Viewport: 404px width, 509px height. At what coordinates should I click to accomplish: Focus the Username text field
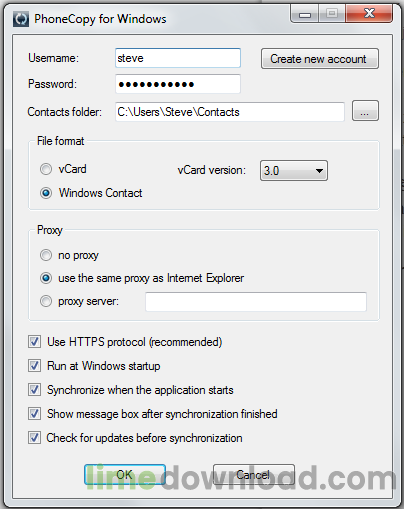[x=178, y=58]
